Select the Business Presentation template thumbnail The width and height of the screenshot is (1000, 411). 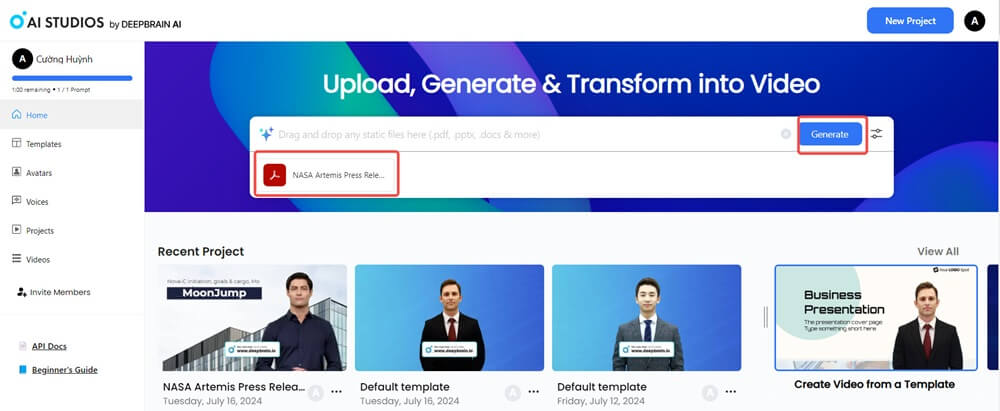point(876,318)
